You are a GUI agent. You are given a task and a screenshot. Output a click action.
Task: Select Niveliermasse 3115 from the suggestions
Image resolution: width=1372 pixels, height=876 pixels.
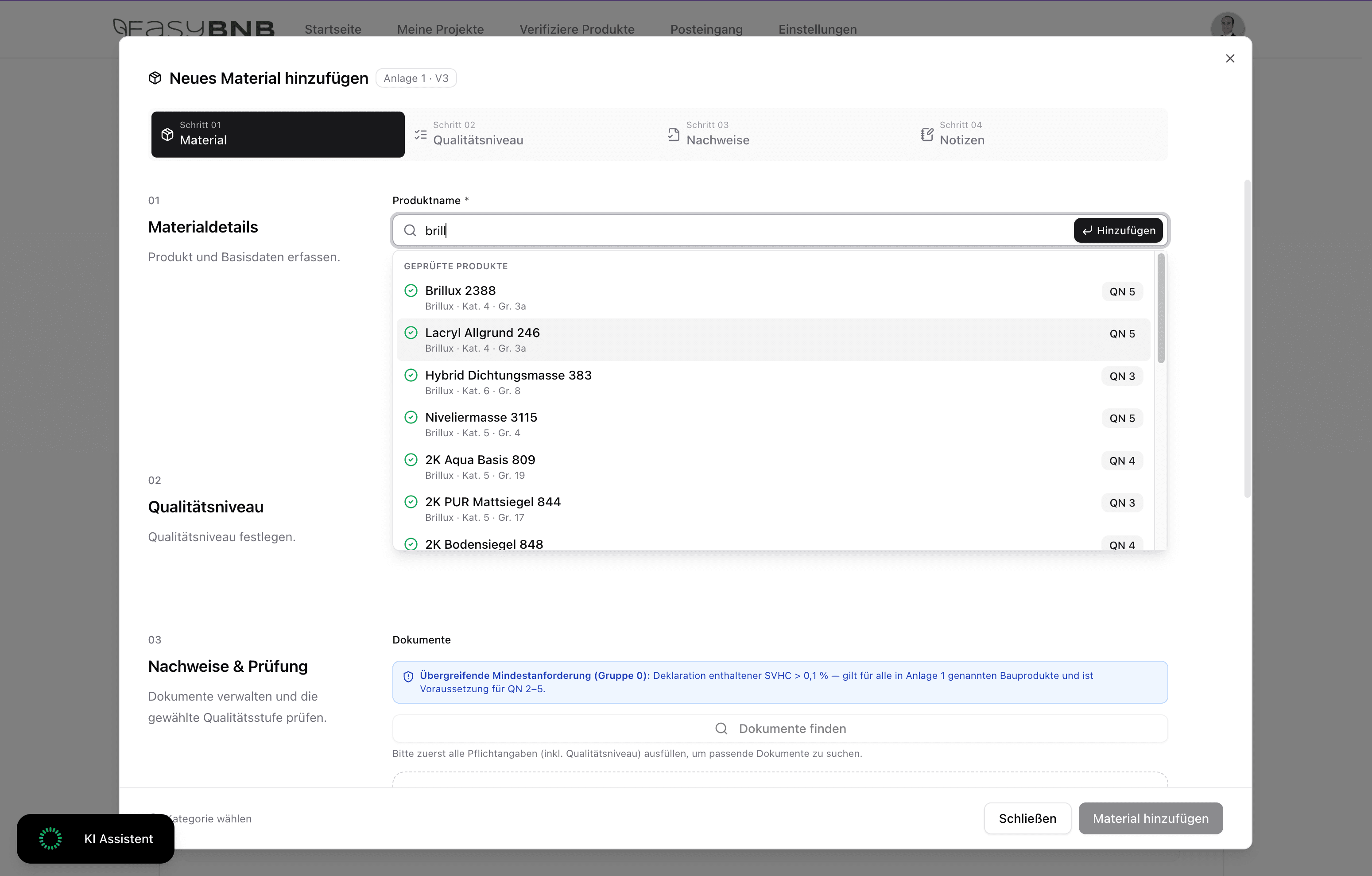pos(773,424)
